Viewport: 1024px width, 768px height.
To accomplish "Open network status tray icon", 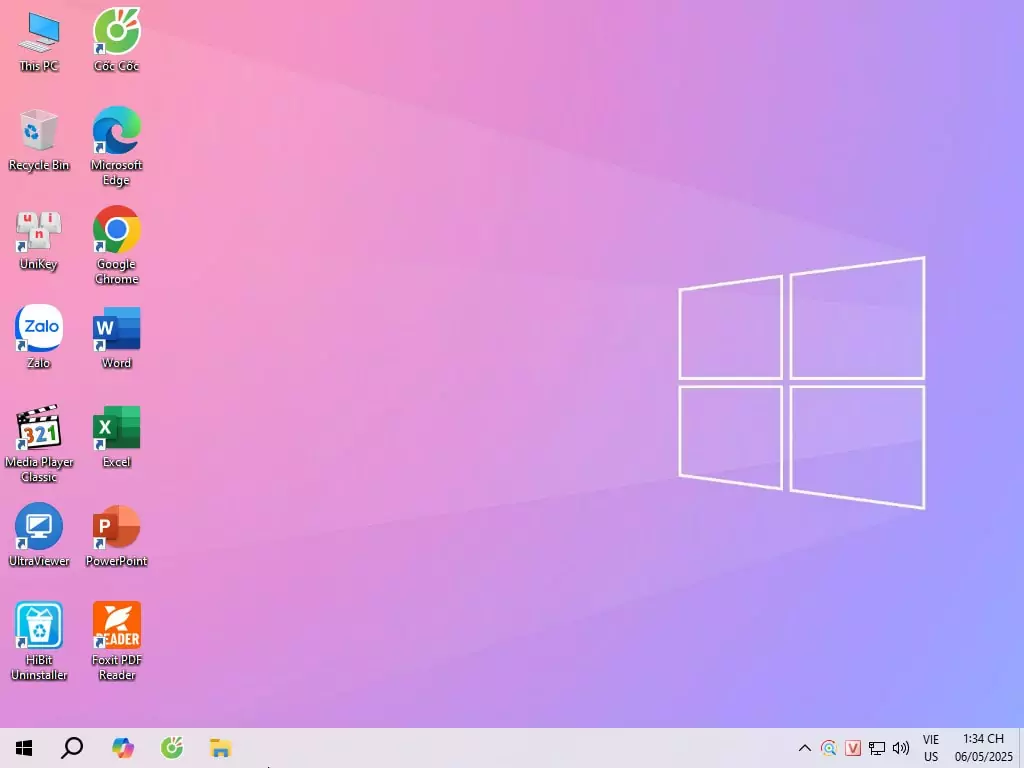I will coord(876,748).
